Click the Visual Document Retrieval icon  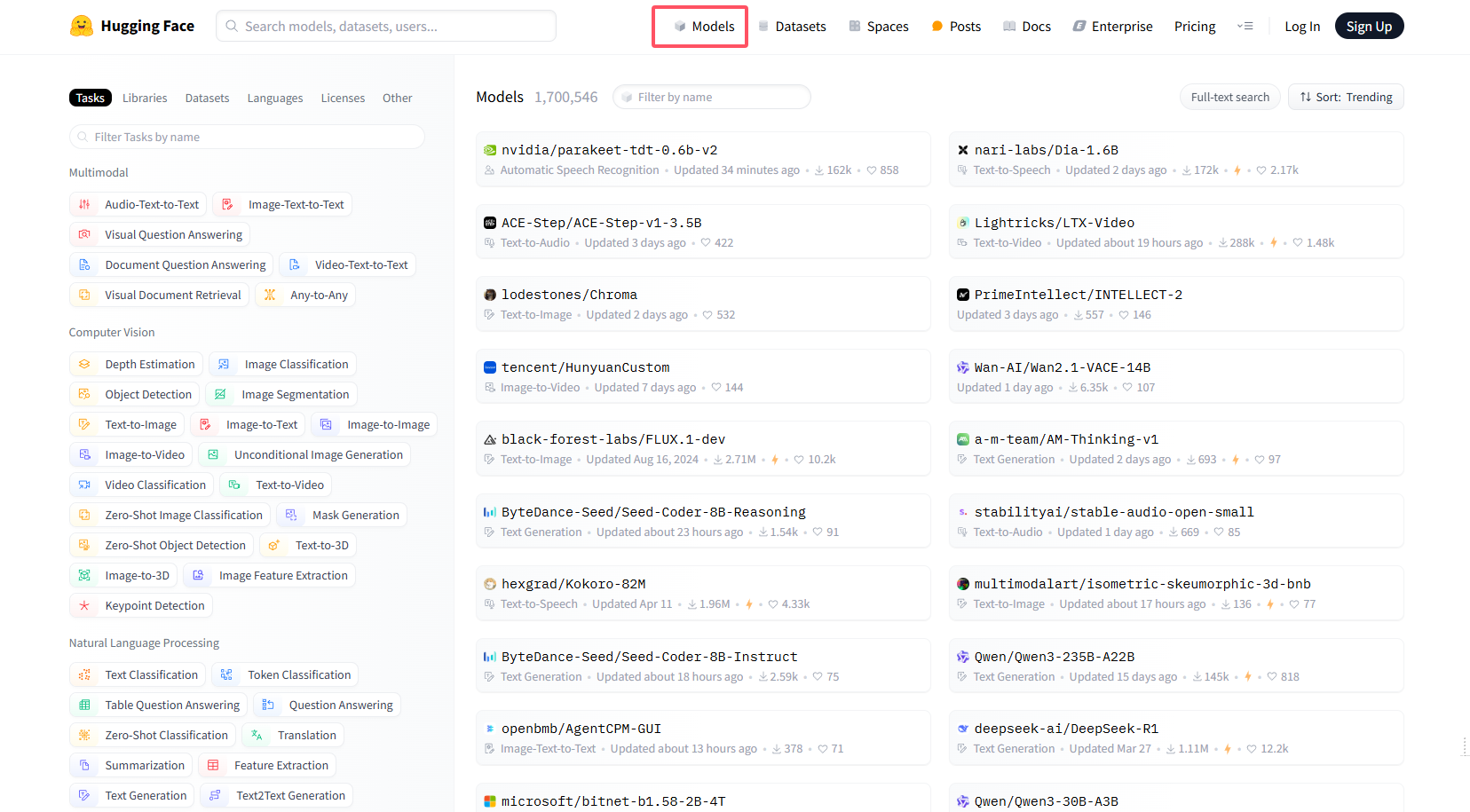click(x=84, y=295)
